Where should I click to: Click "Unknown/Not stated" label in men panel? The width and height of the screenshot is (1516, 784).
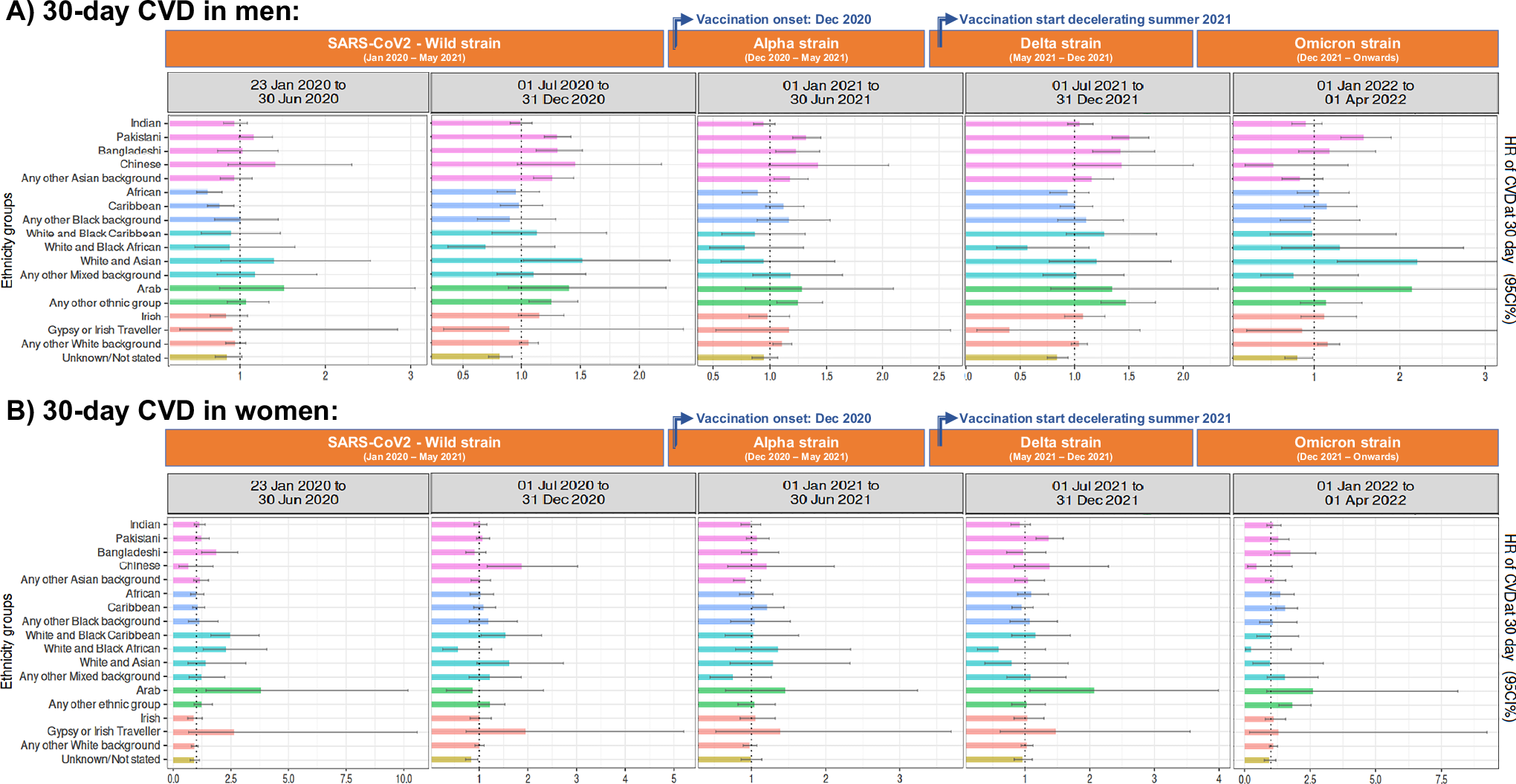tap(111, 358)
